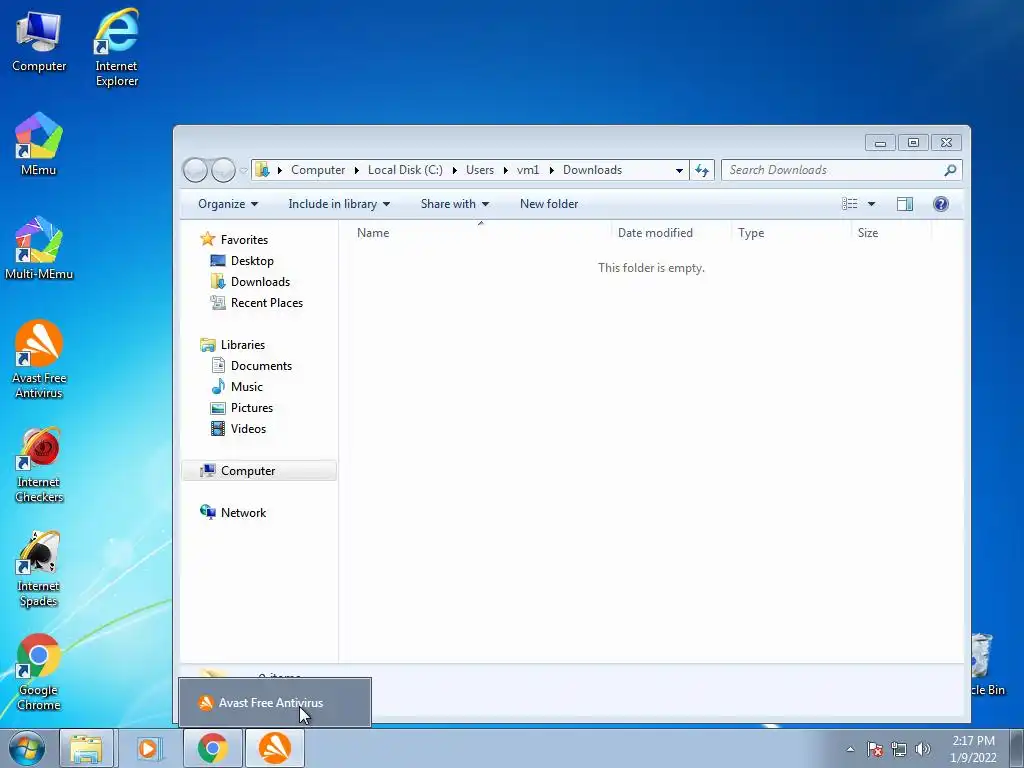Image resolution: width=1024 pixels, height=768 pixels.
Task: Expand the arrow after Users breadcrumb
Action: click(x=505, y=170)
